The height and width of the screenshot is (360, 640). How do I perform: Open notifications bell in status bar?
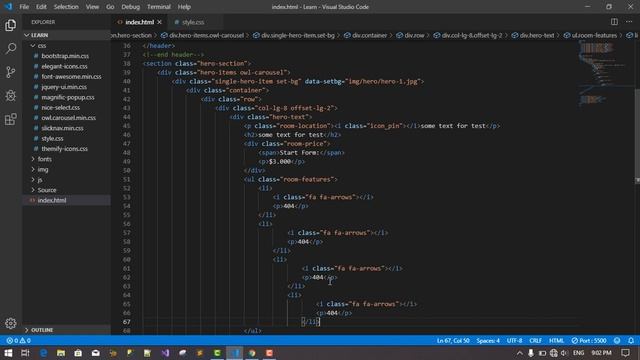631,340
